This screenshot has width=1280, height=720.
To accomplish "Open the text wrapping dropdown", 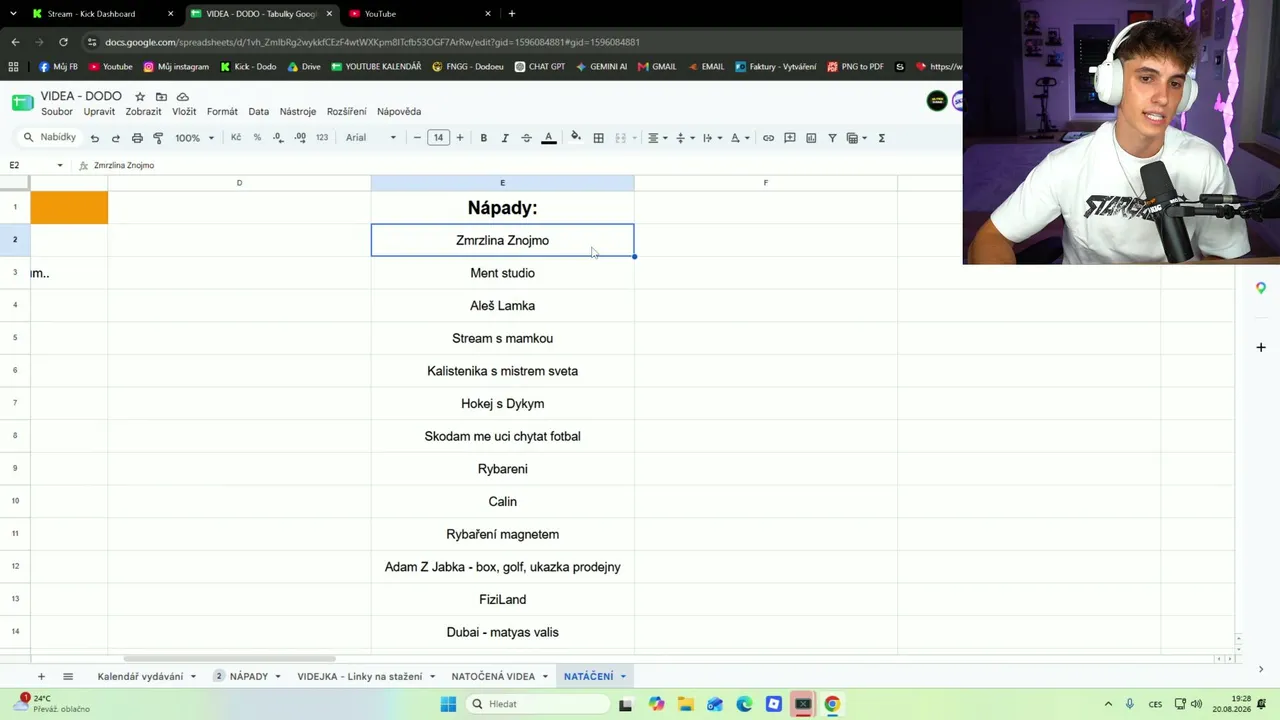I will coord(712,138).
